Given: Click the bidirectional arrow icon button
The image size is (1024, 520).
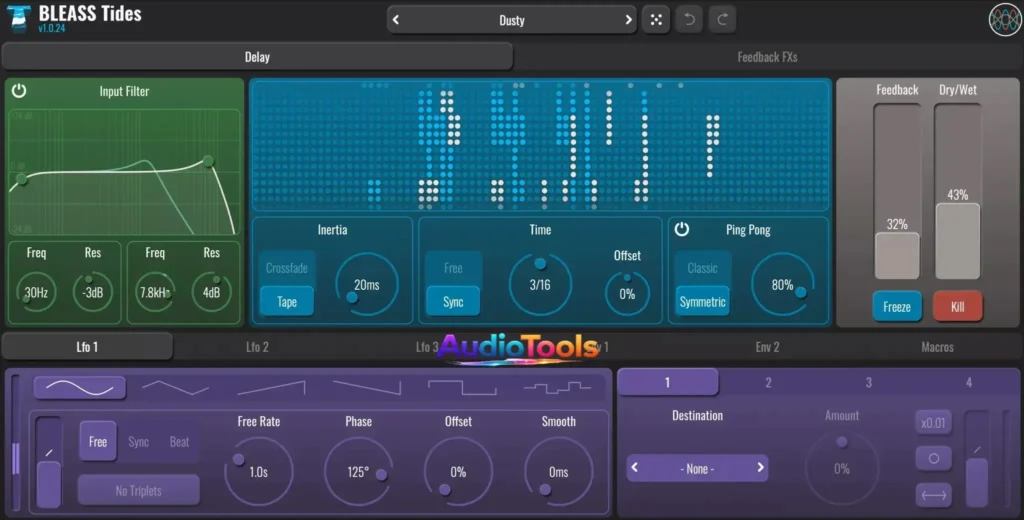Looking at the screenshot, I should point(933,495).
